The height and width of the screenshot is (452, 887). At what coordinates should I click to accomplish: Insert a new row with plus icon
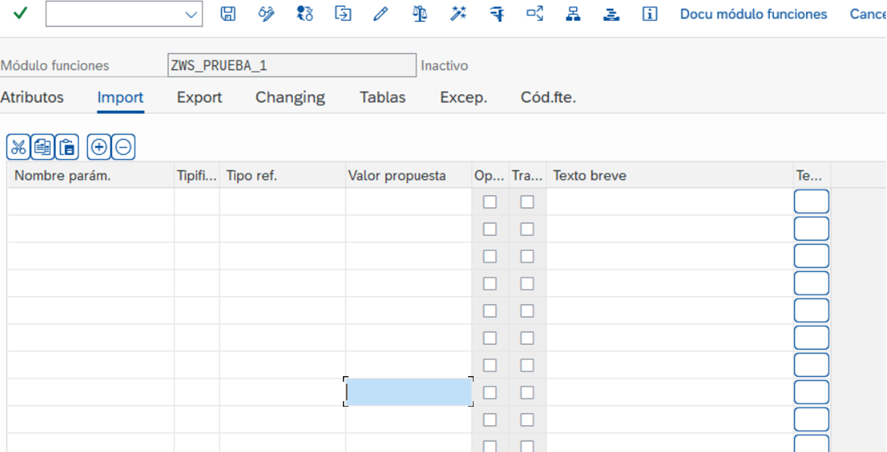[x=98, y=147]
